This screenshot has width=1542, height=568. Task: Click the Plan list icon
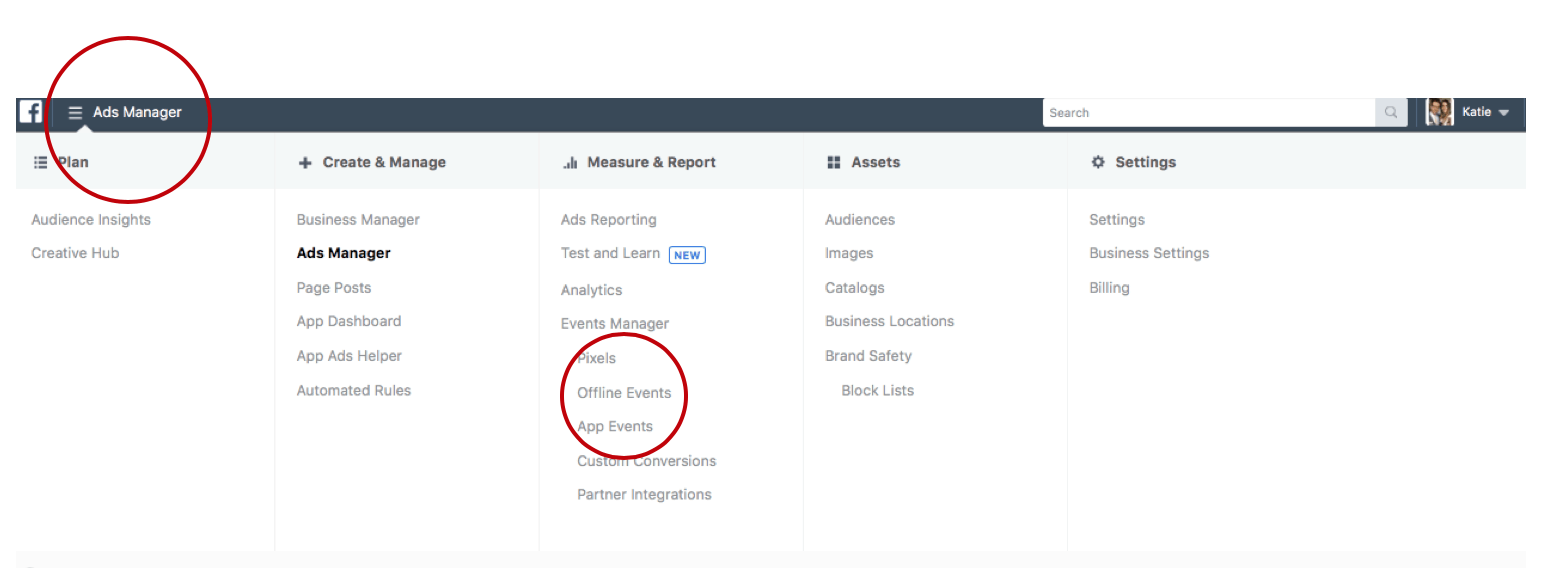point(41,162)
